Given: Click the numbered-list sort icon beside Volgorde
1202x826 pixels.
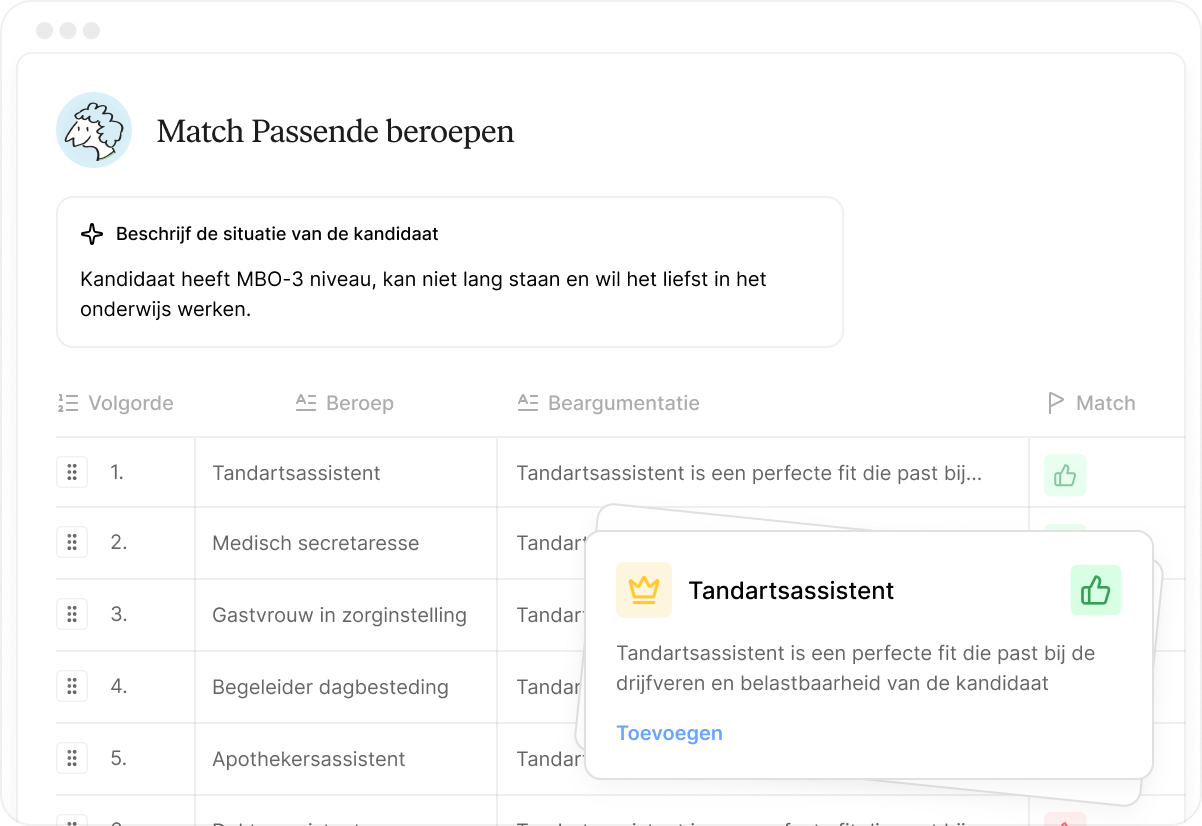Looking at the screenshot, I should [x=67, y=403].
